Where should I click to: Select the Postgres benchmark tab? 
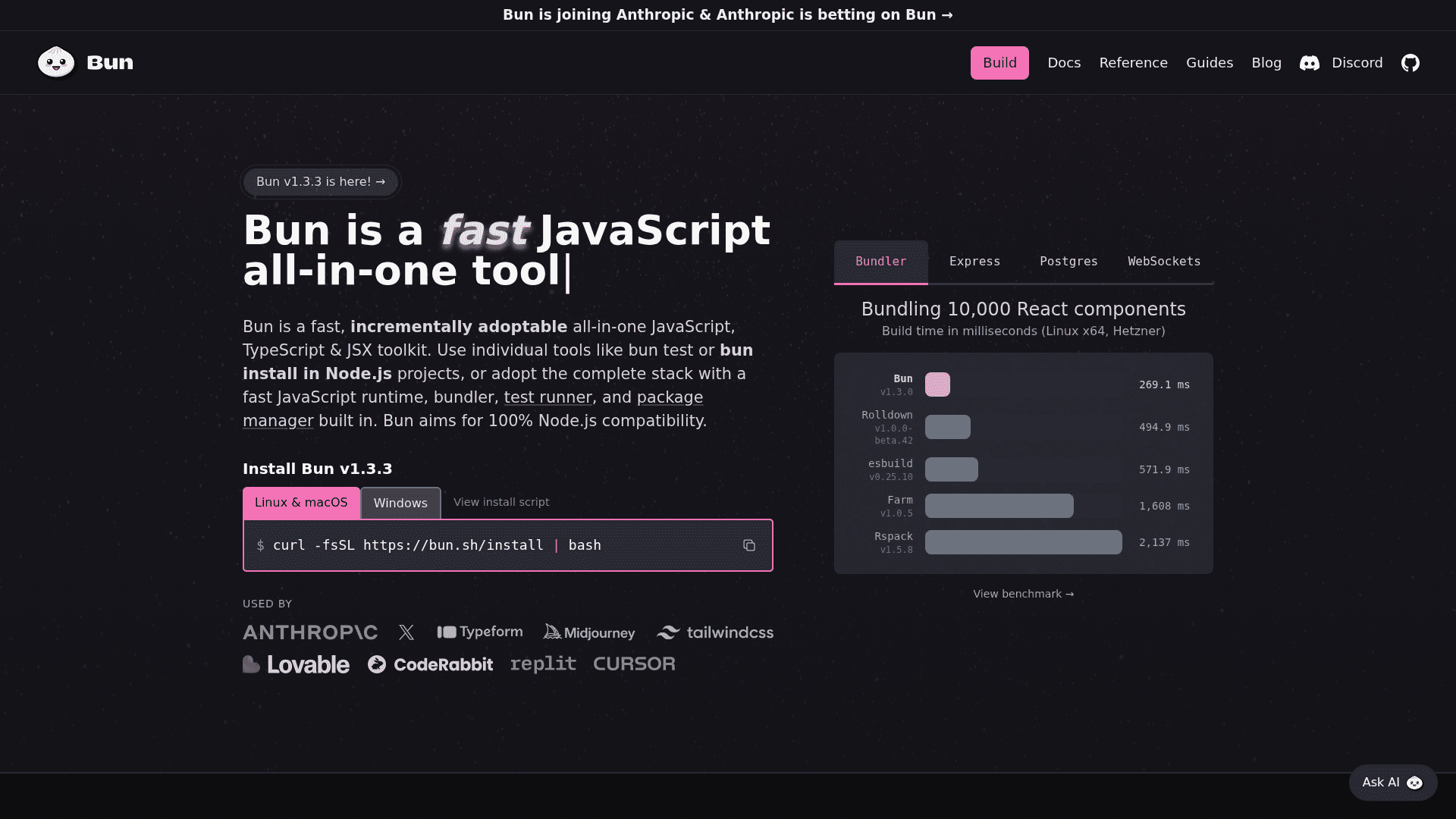click(1068, 262)
